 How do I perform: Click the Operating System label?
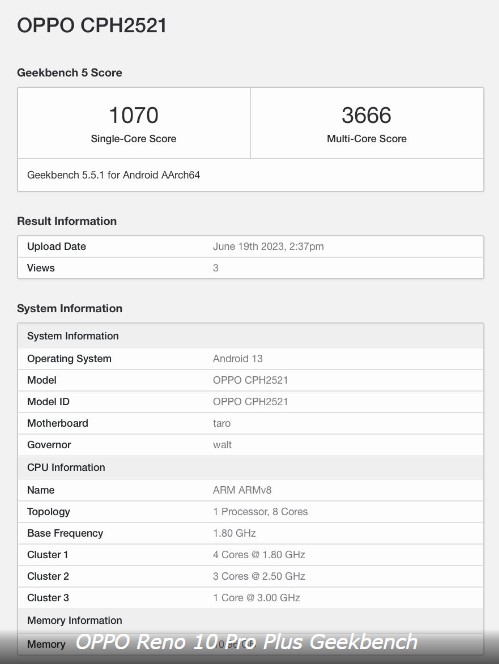click(69, 359)
